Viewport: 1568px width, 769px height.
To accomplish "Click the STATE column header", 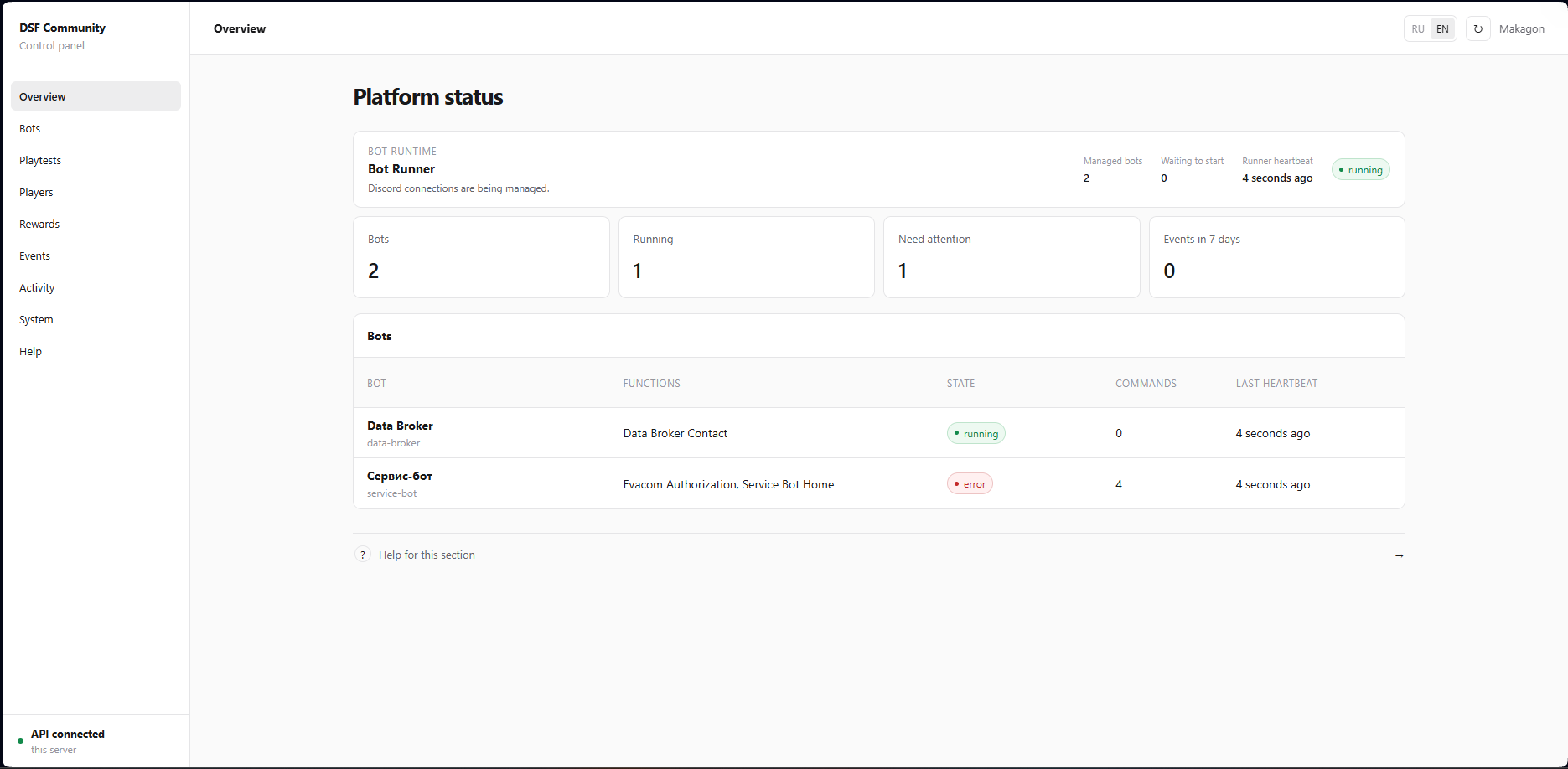I will point(960,384).
